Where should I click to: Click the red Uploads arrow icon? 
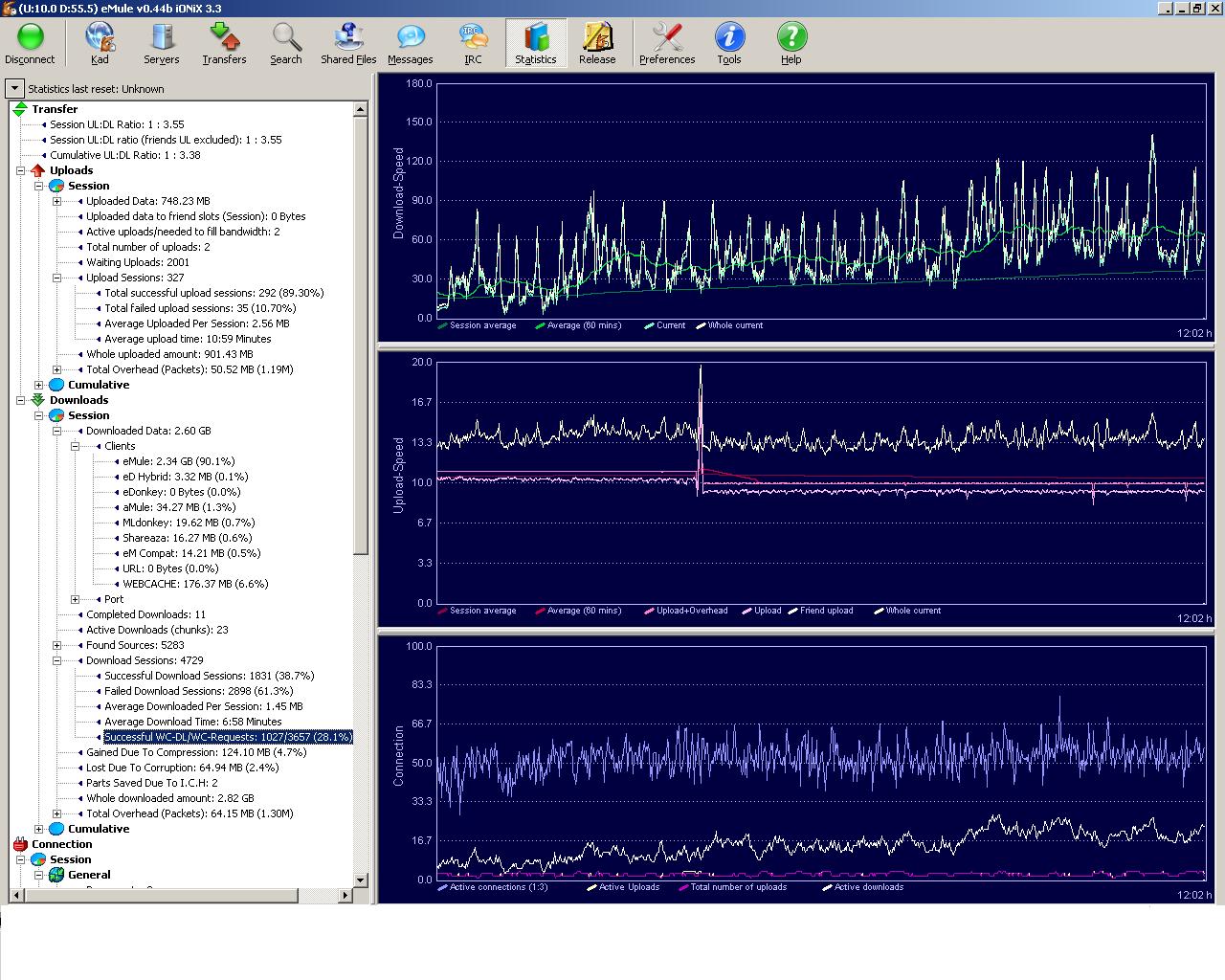tap(38, 170)
